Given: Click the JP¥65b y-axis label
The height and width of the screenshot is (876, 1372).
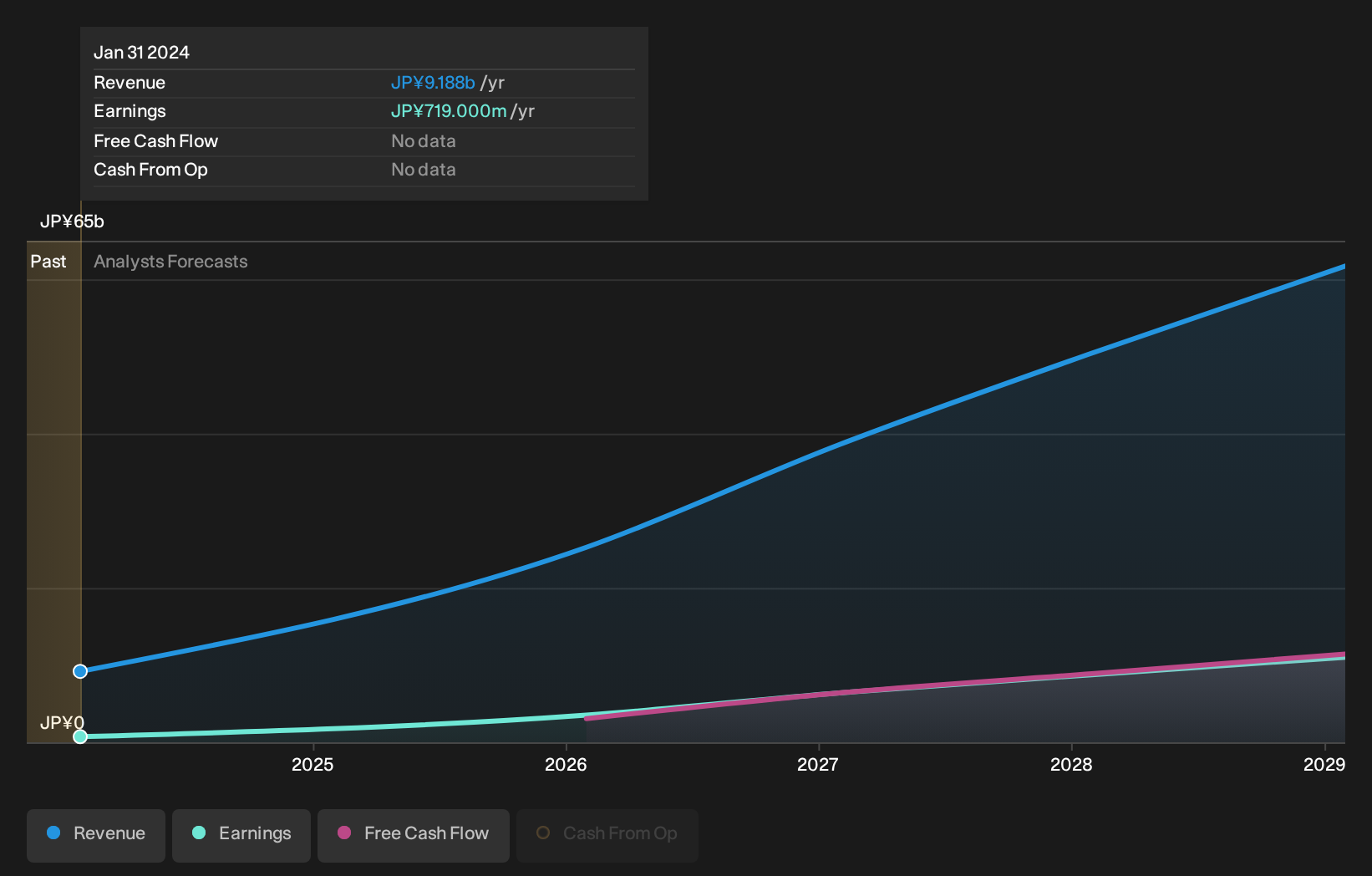Looking at the screenshot, I should (x=72, y=222).
